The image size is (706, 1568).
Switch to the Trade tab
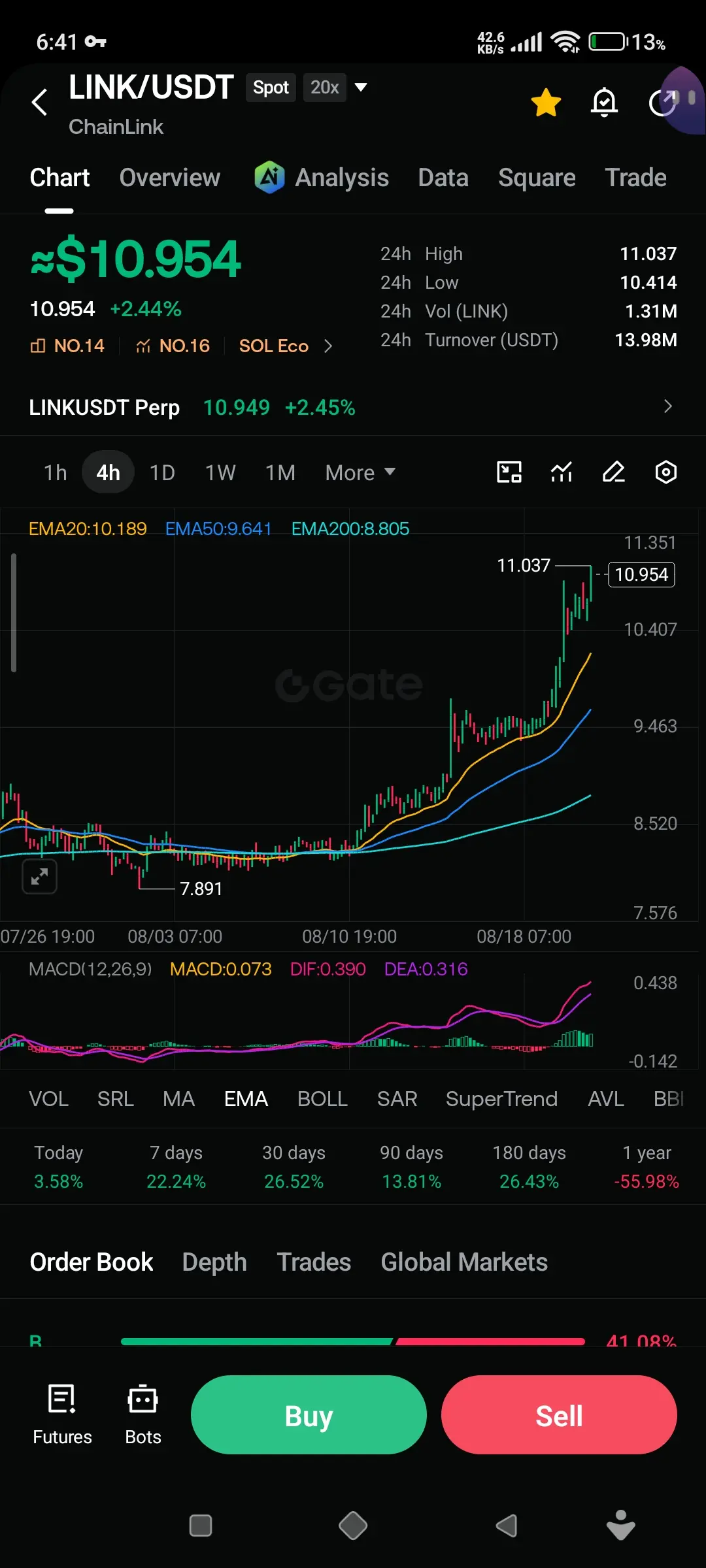635,178
